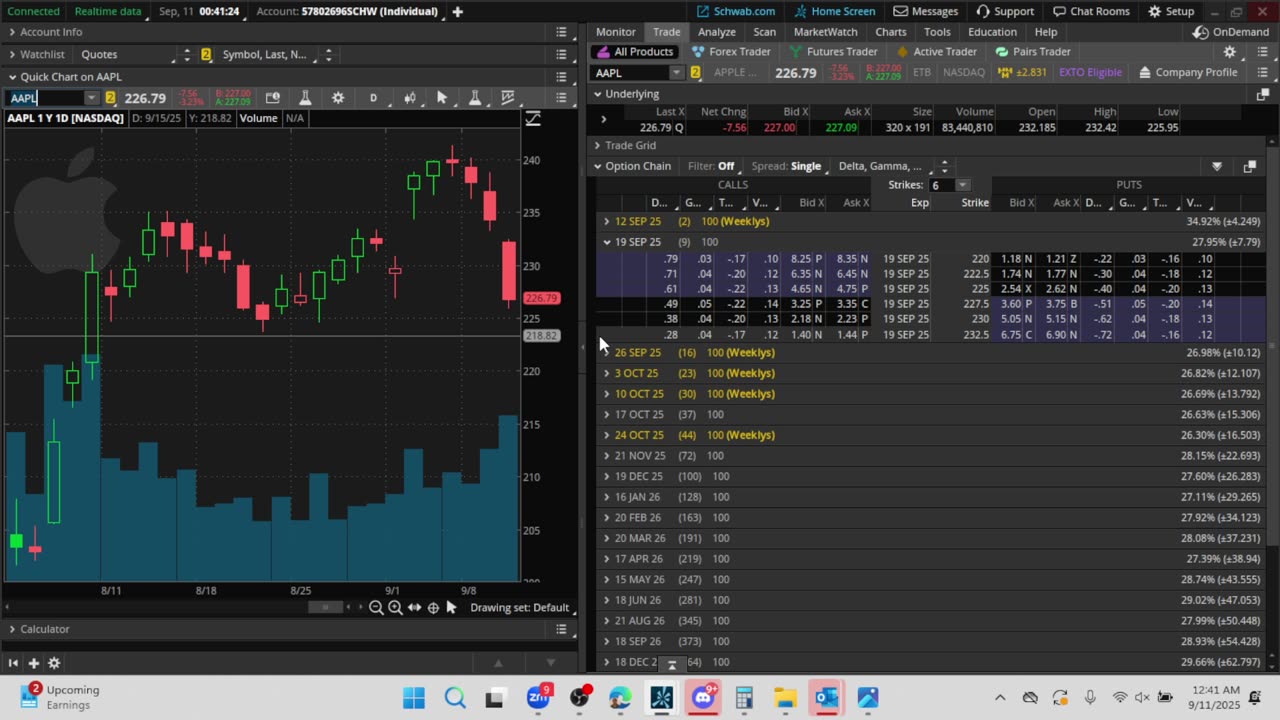
Task: Open the chart studies flask icon
Action: tap(305, 98)
